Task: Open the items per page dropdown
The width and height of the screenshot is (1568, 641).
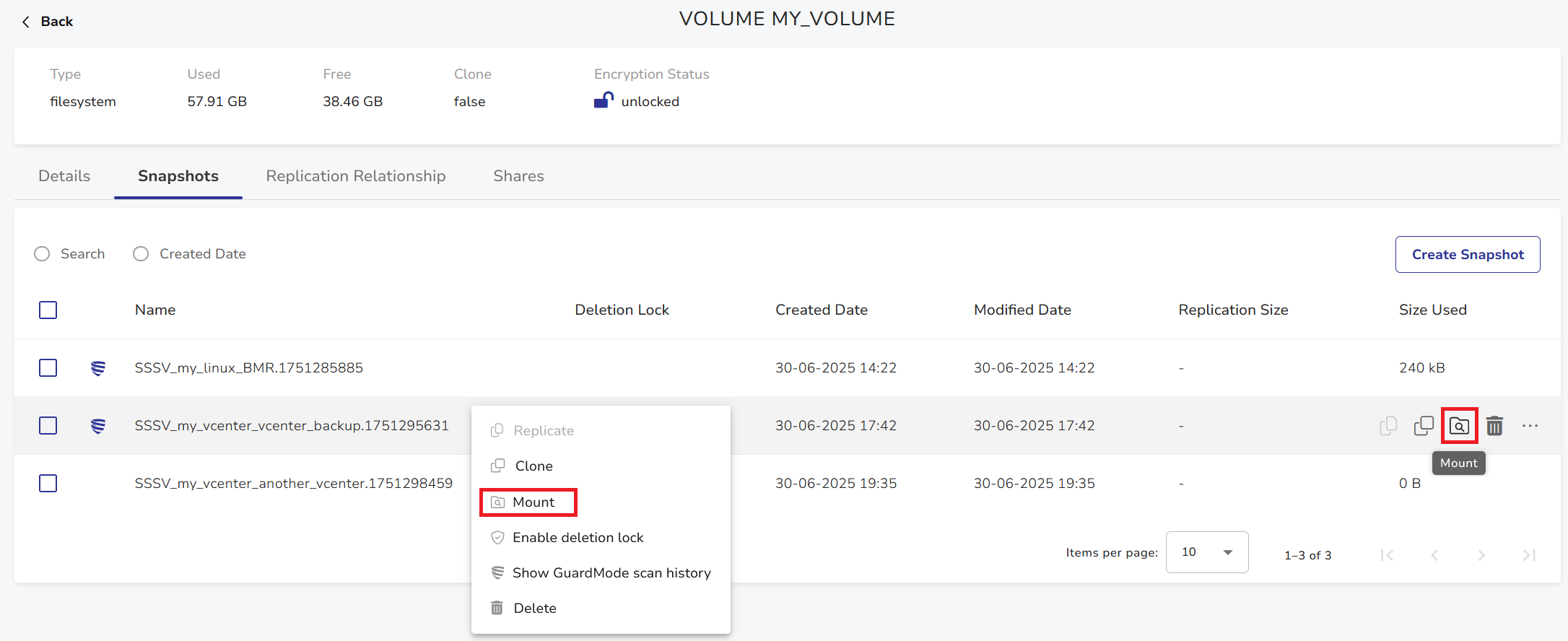Action: click(1206, 552)
